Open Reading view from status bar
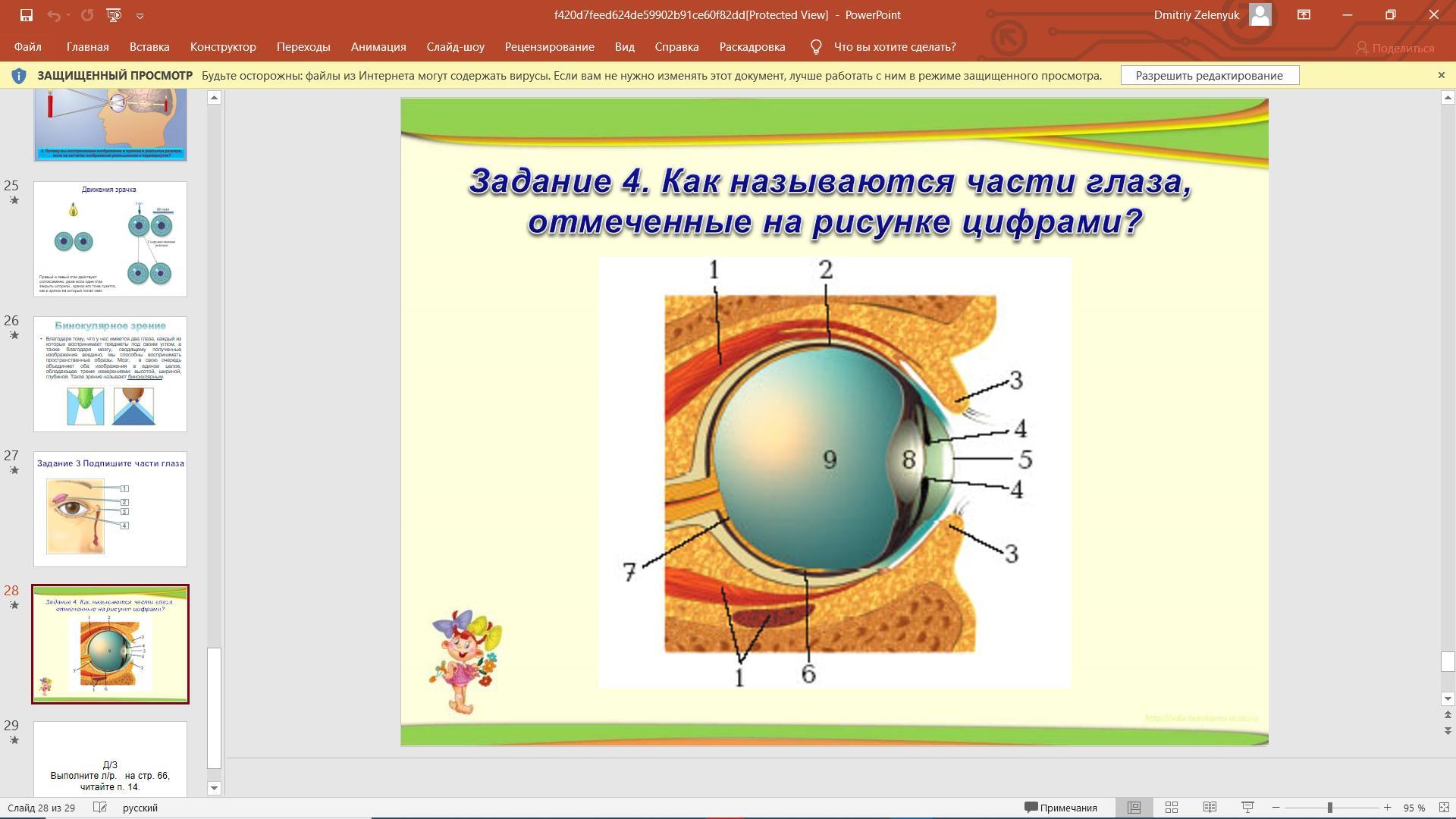The image size is (1456, 819). point(1210,808)
